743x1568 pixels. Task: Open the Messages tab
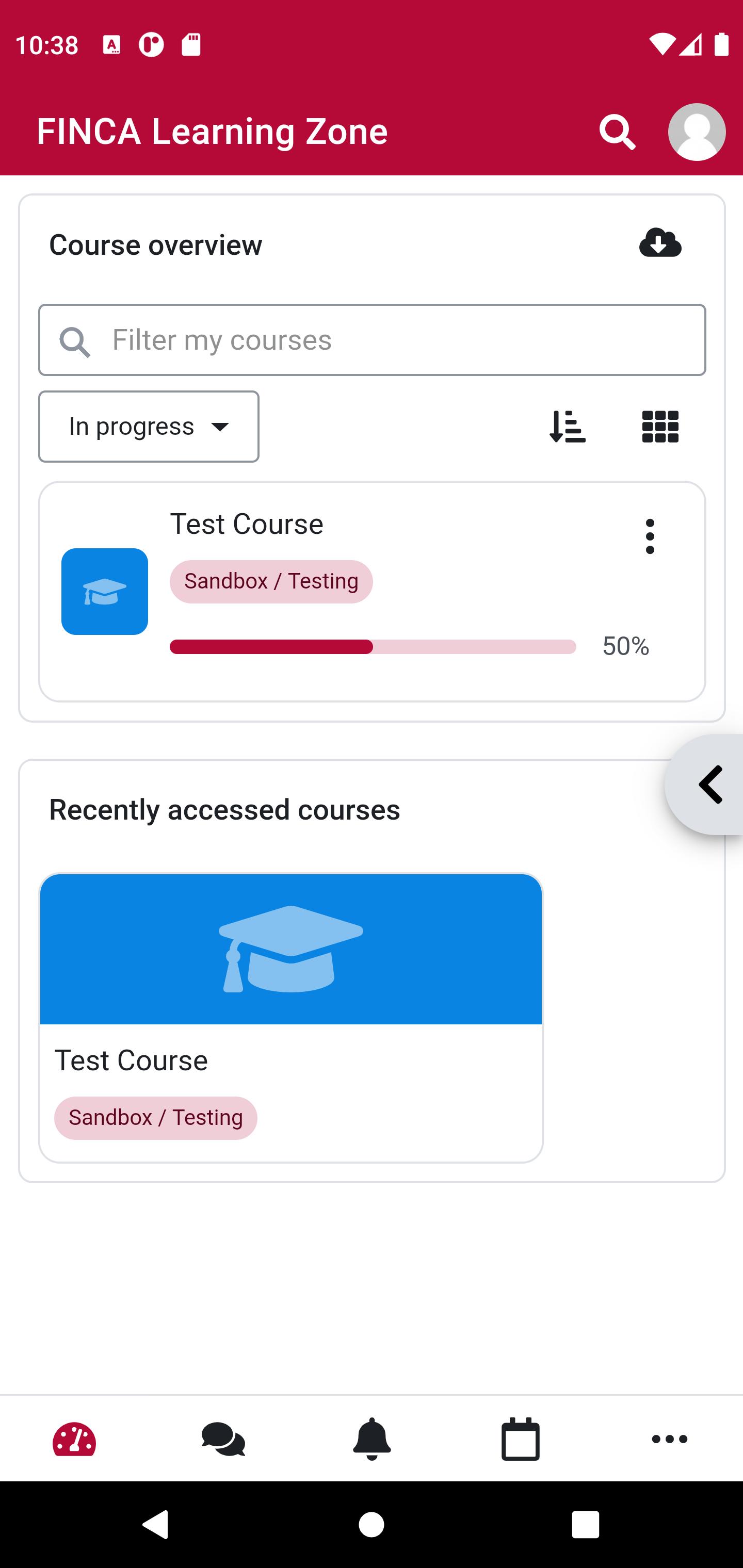[223, 1439]
